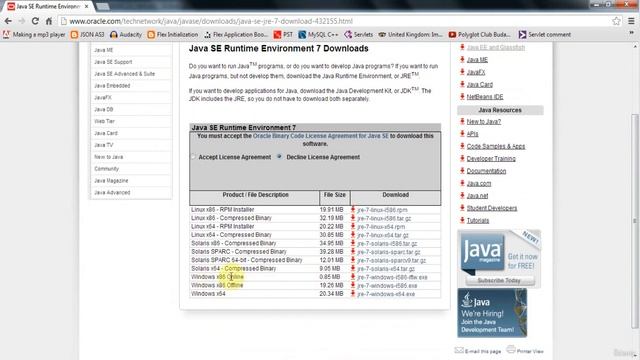Screen dimensions: 640x360
Task: Download jre-7-linux-i586.rpm
Action: [x=382, y=210]
